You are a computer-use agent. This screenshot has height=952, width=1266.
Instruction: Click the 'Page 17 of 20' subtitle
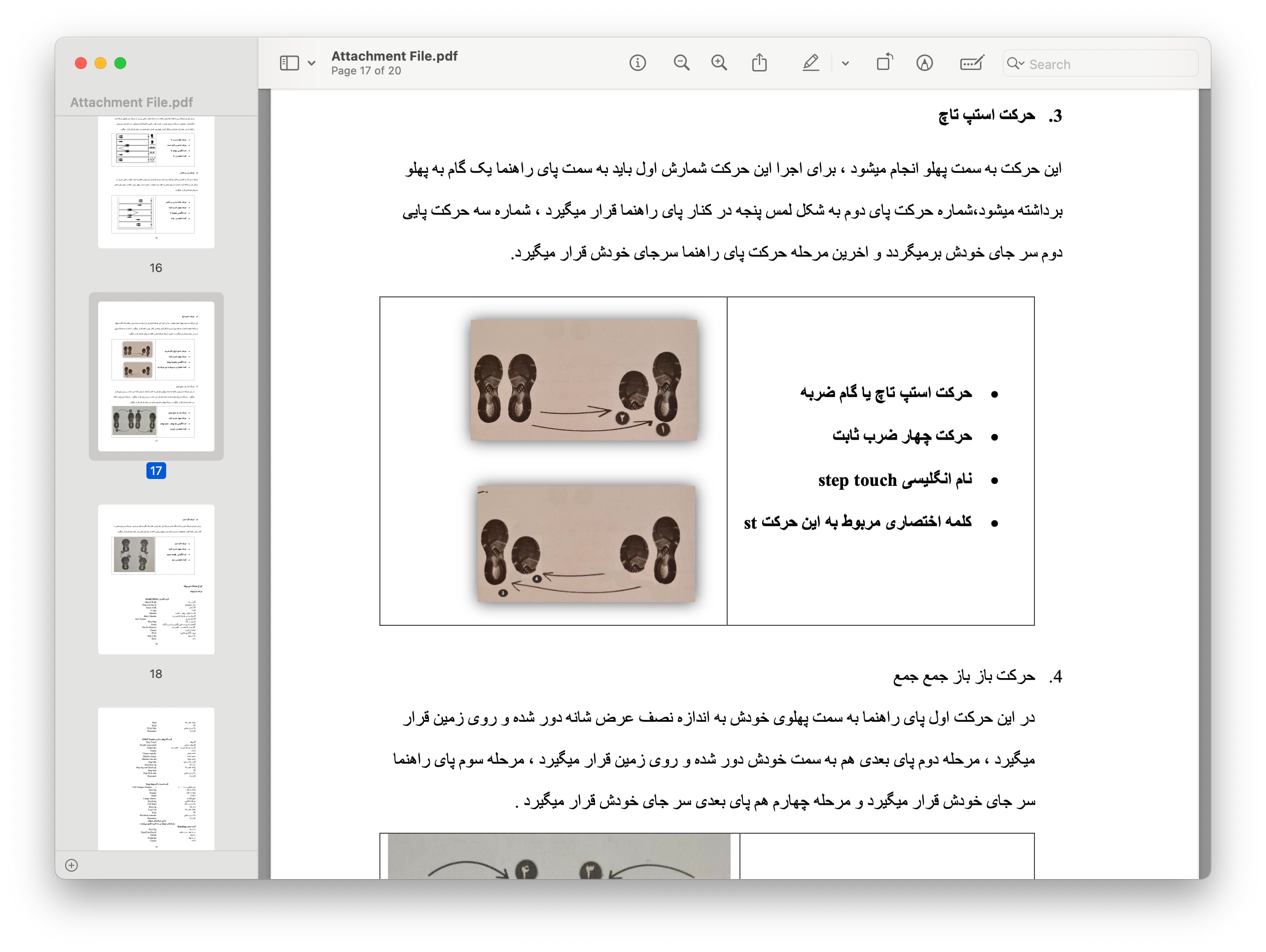366,71
